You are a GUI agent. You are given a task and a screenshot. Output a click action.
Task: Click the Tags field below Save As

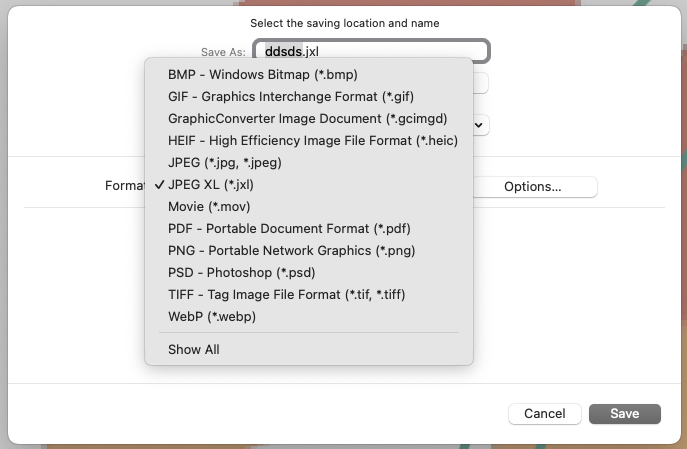coord(480,84)
